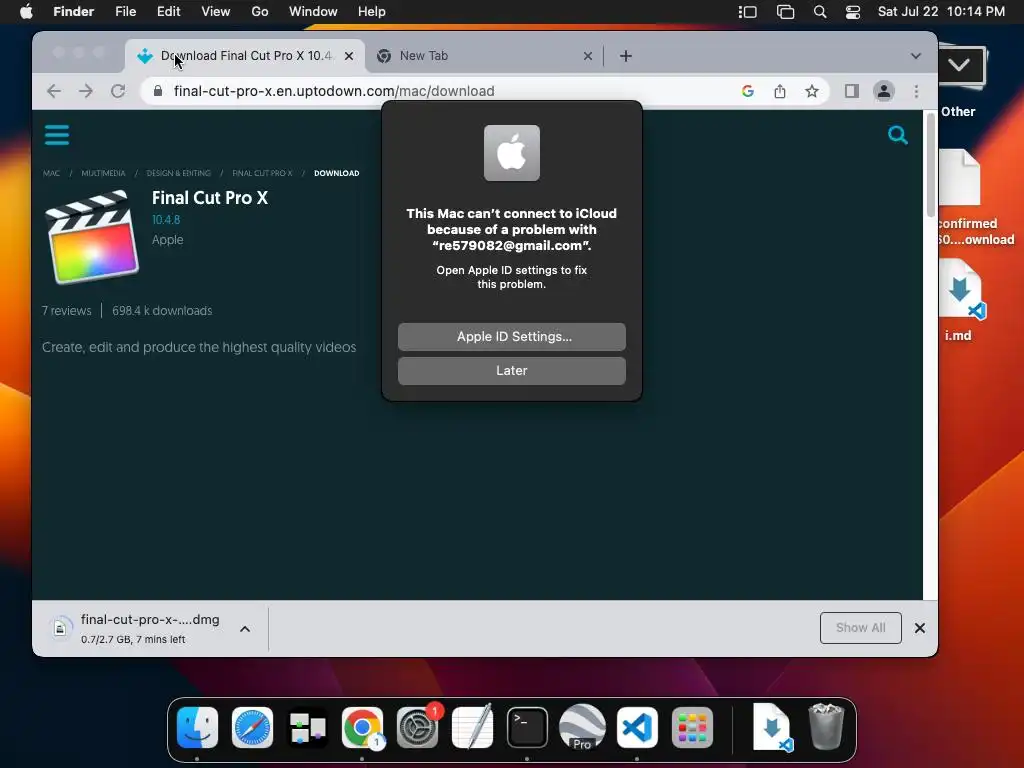Dismiss iCloud dialog with Later
Image resolution: width=1024 pixels, height=768 pixels.
coord(511,371)
